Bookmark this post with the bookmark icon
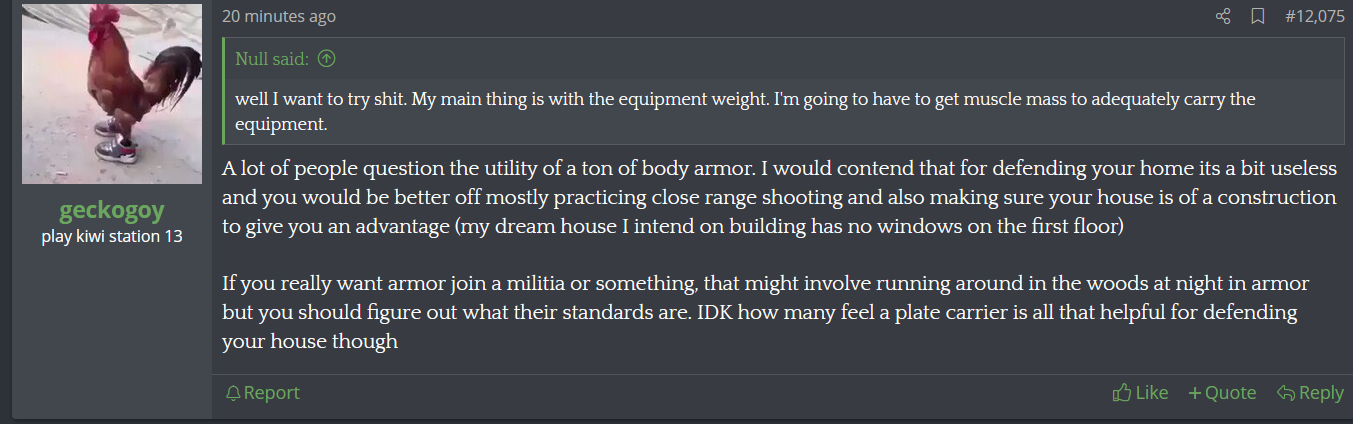 pyautogui.click(x=1258, y=16)
